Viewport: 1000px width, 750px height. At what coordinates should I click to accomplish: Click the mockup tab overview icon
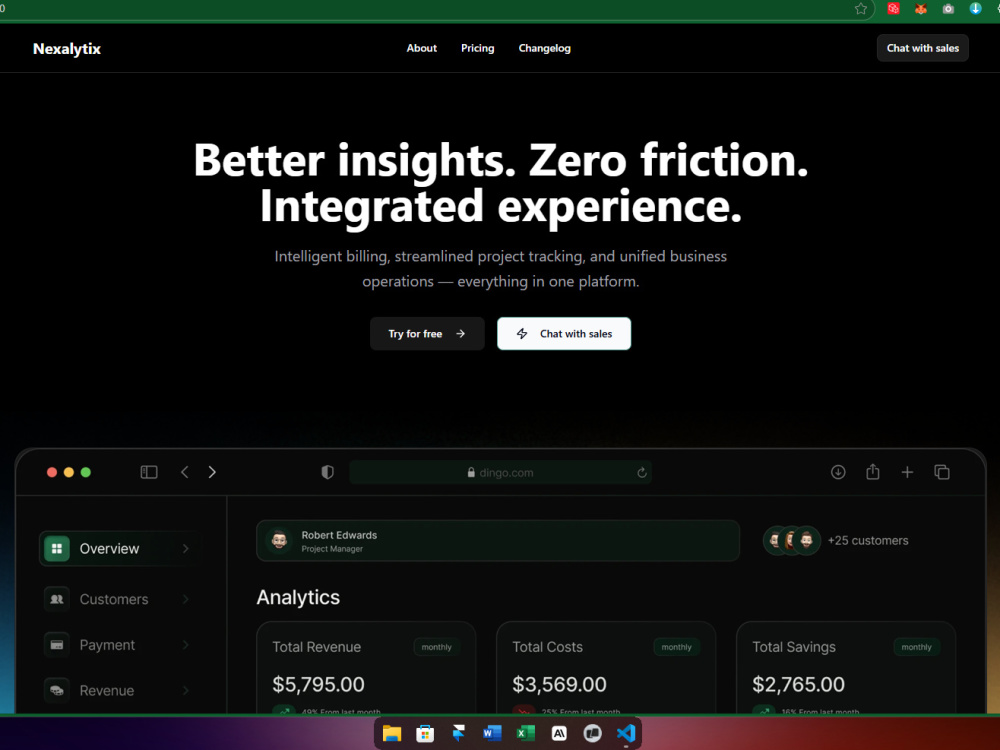click(942, 472)
